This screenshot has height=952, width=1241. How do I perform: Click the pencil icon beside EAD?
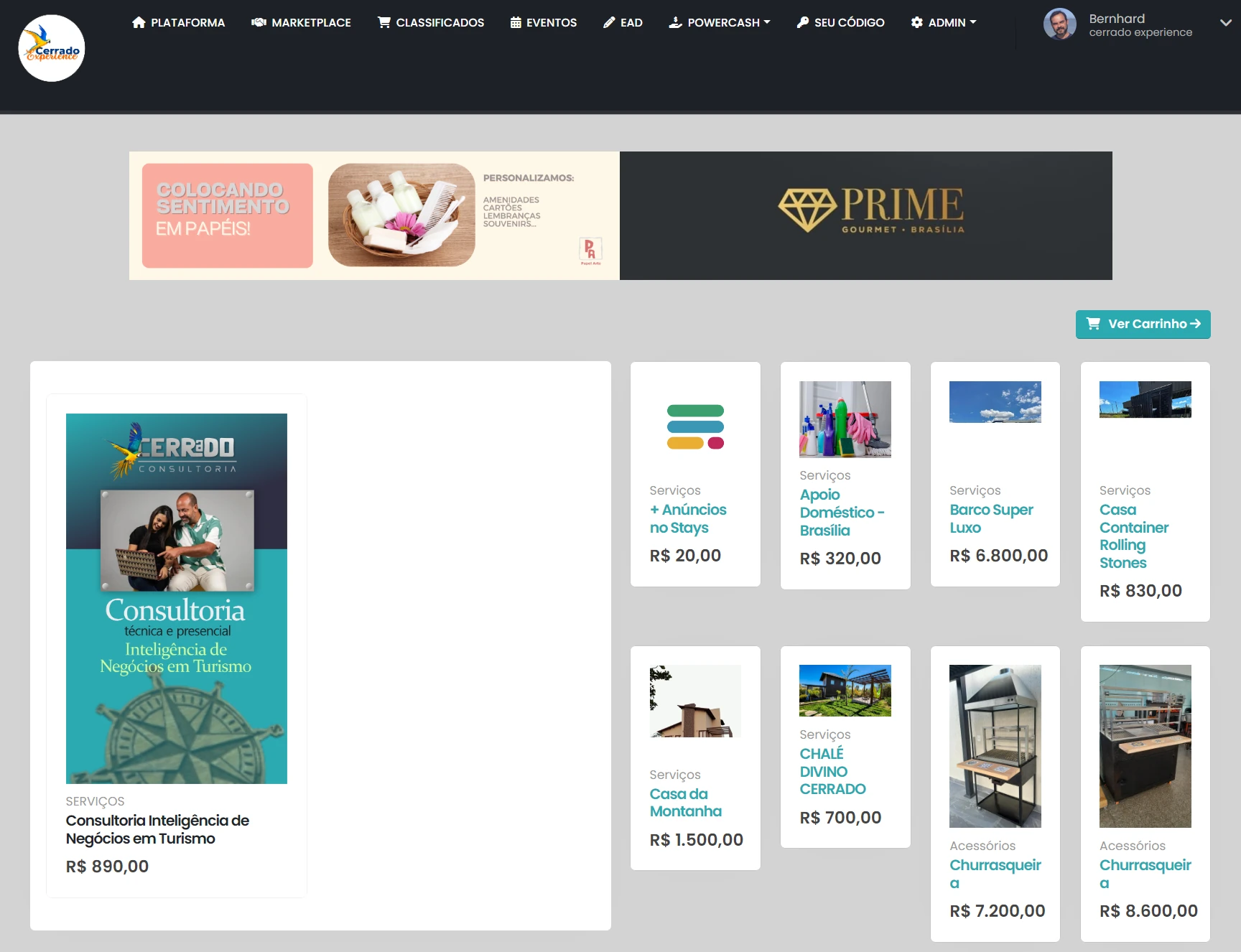[609, 22]
